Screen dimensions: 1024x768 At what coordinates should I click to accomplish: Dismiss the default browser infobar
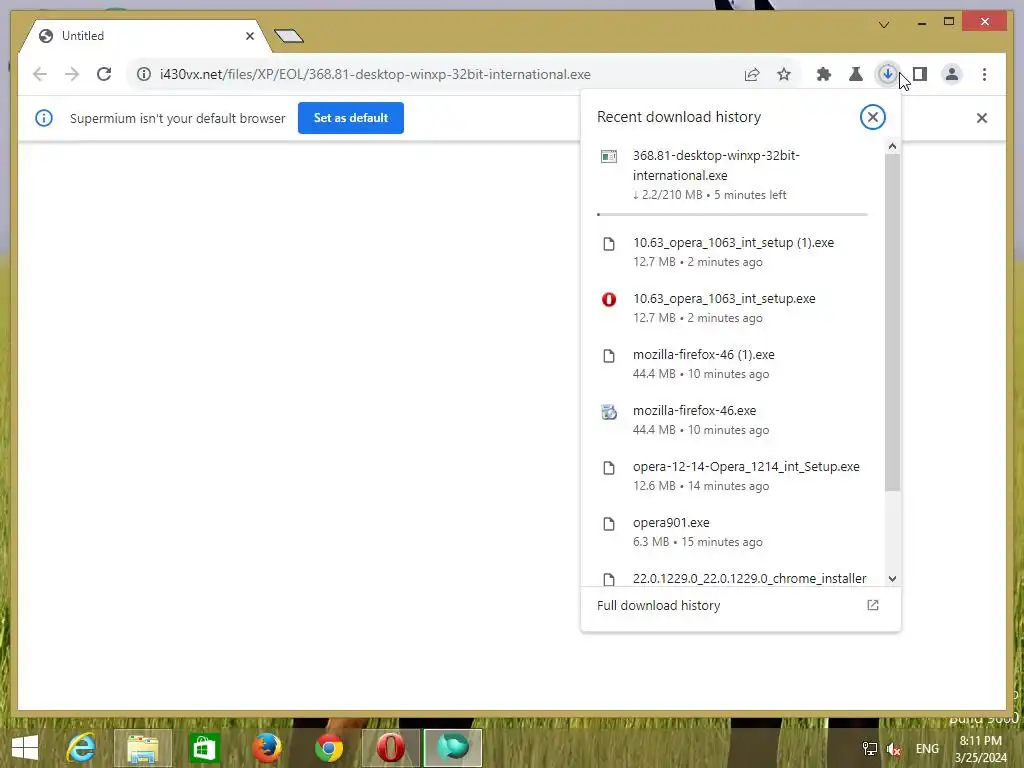click(982, 118)
